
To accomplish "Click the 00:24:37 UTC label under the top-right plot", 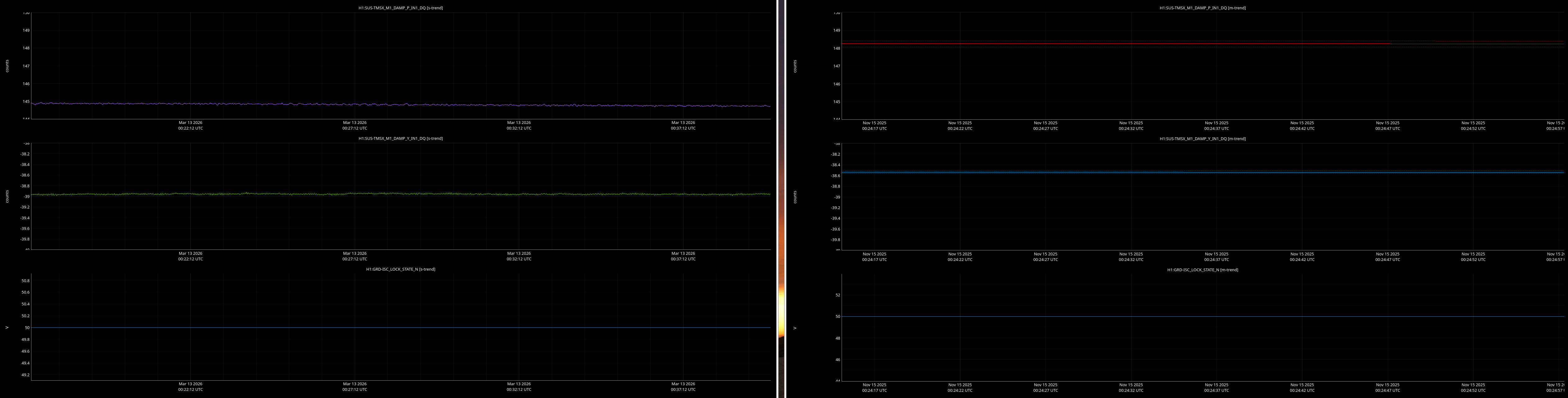I will 1216,128.
